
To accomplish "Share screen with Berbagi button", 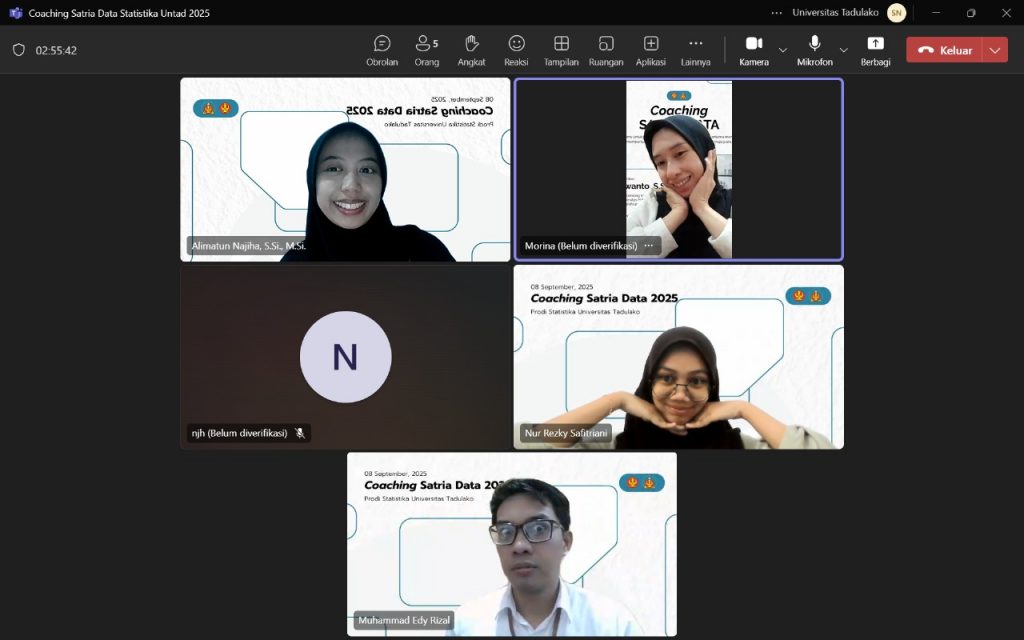I will point(875,50).
